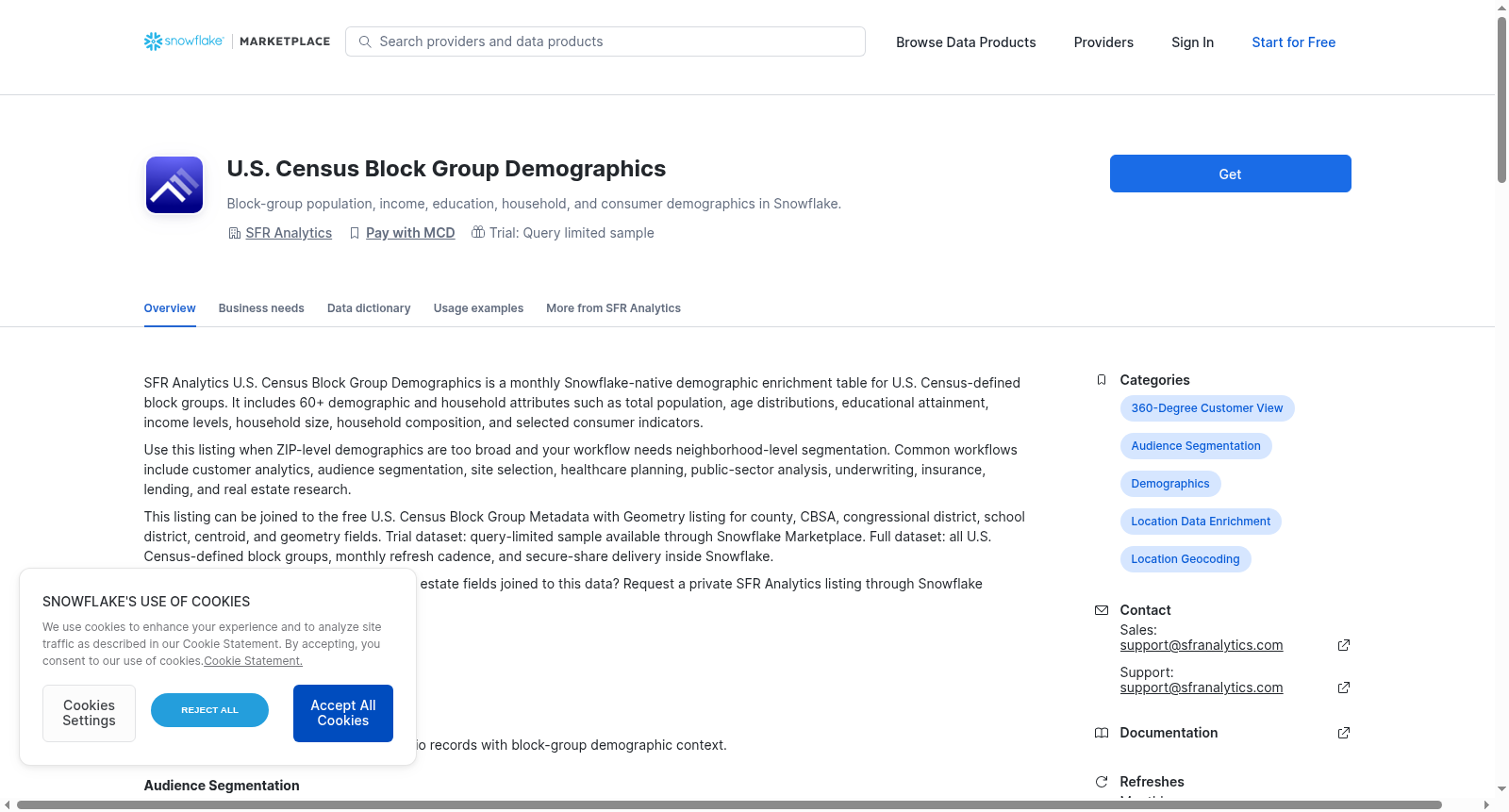Click the U.S. Census Block Group Demographics title
Viewport: 1509px width, 812px height.
pyautogui.click(x=446, y=169)
